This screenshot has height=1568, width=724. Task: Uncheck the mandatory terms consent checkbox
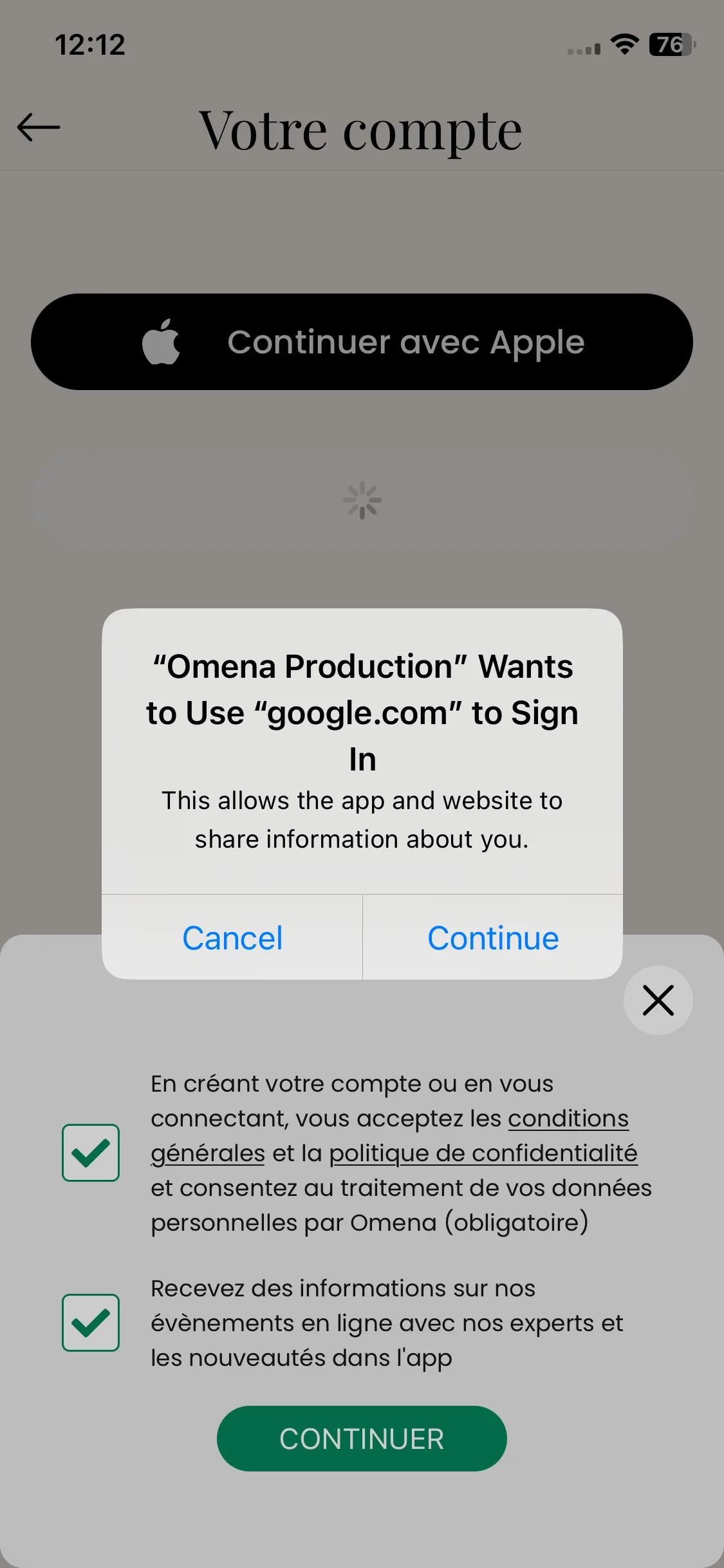(x=91, y=1152)
